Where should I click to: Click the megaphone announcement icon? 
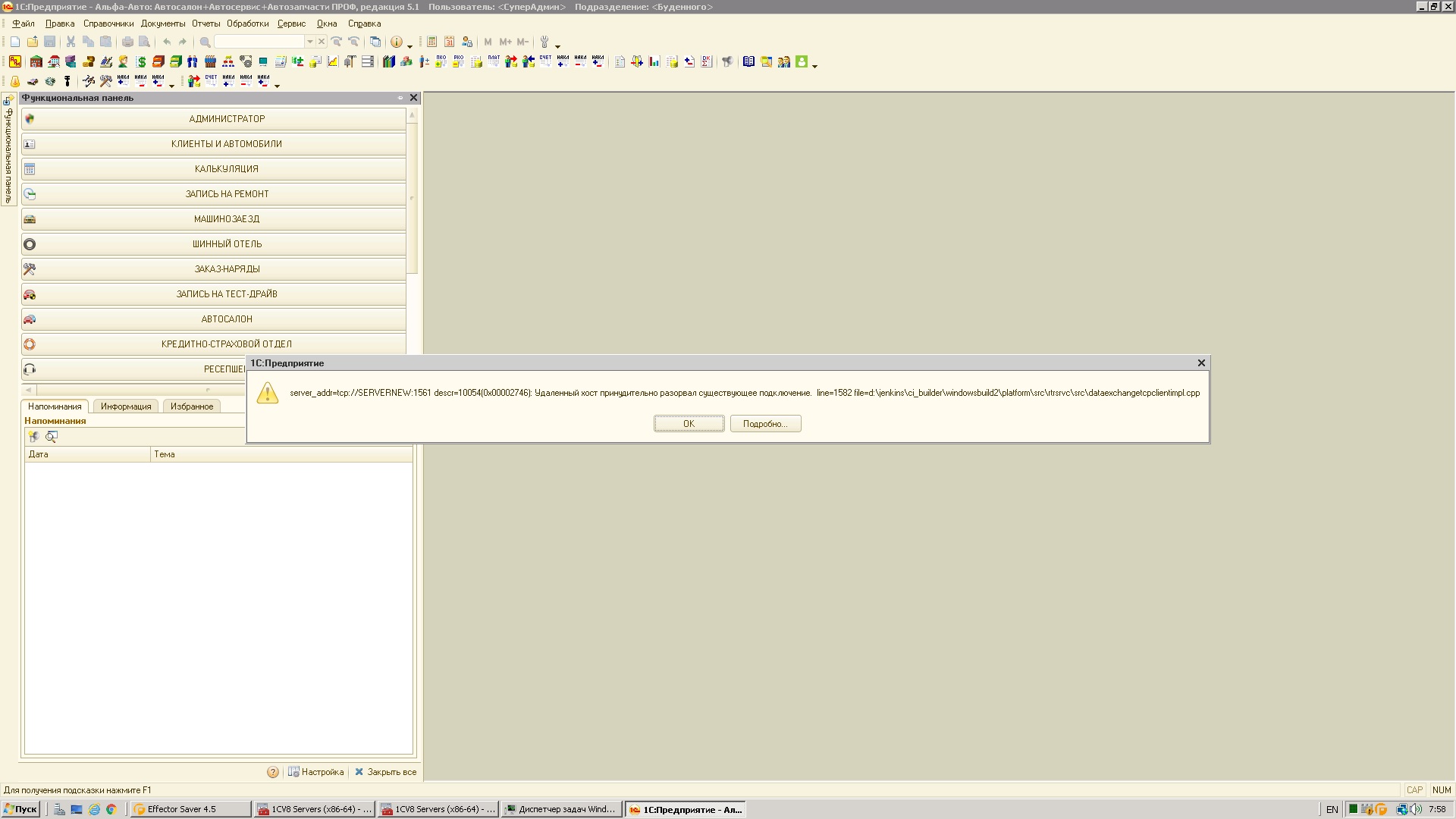pos(727,61)
